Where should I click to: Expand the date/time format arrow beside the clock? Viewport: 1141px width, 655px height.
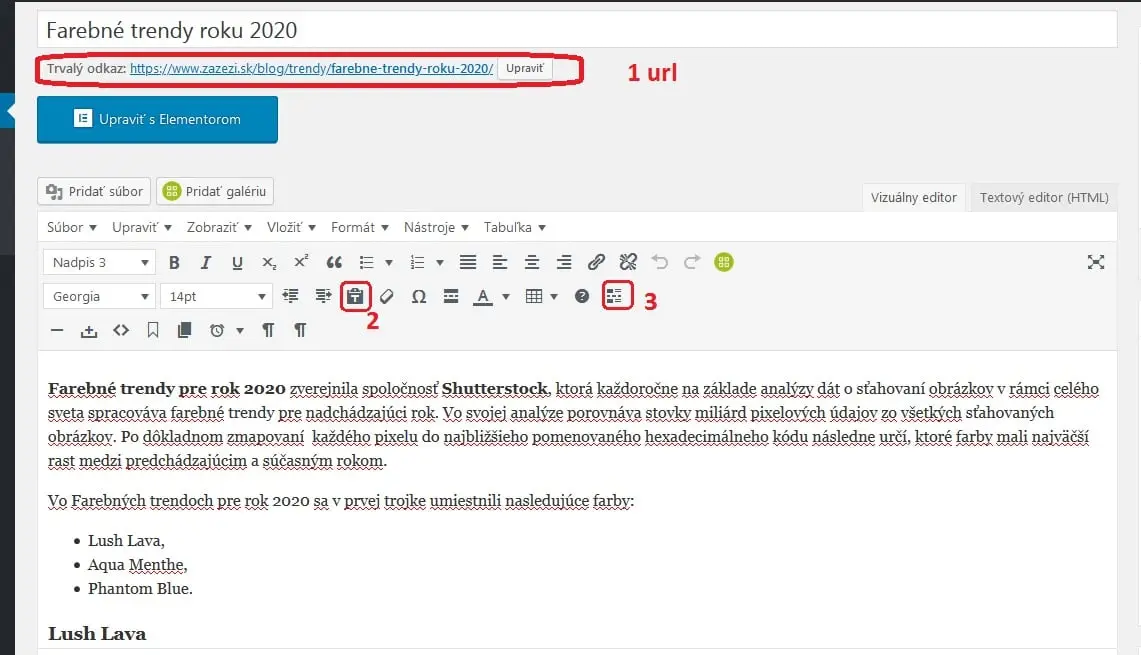tap(239, 331)
